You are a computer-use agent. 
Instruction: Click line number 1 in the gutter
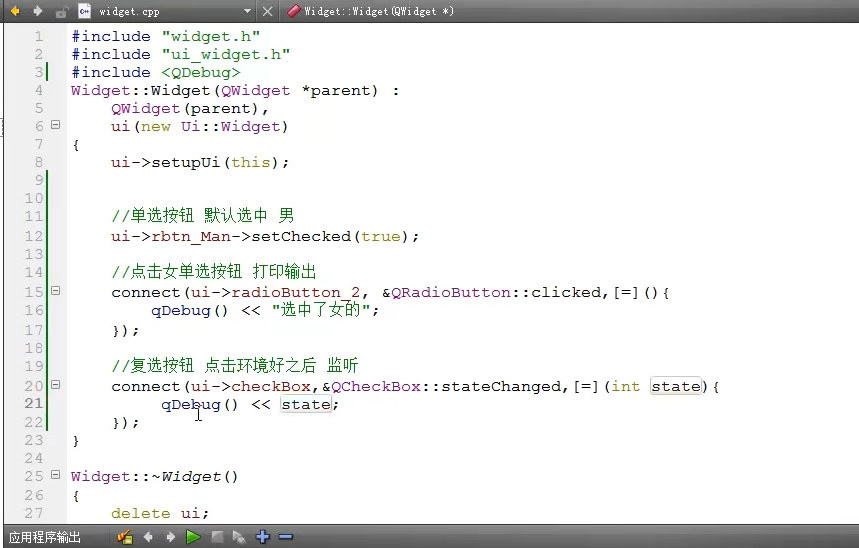point(38,37)
